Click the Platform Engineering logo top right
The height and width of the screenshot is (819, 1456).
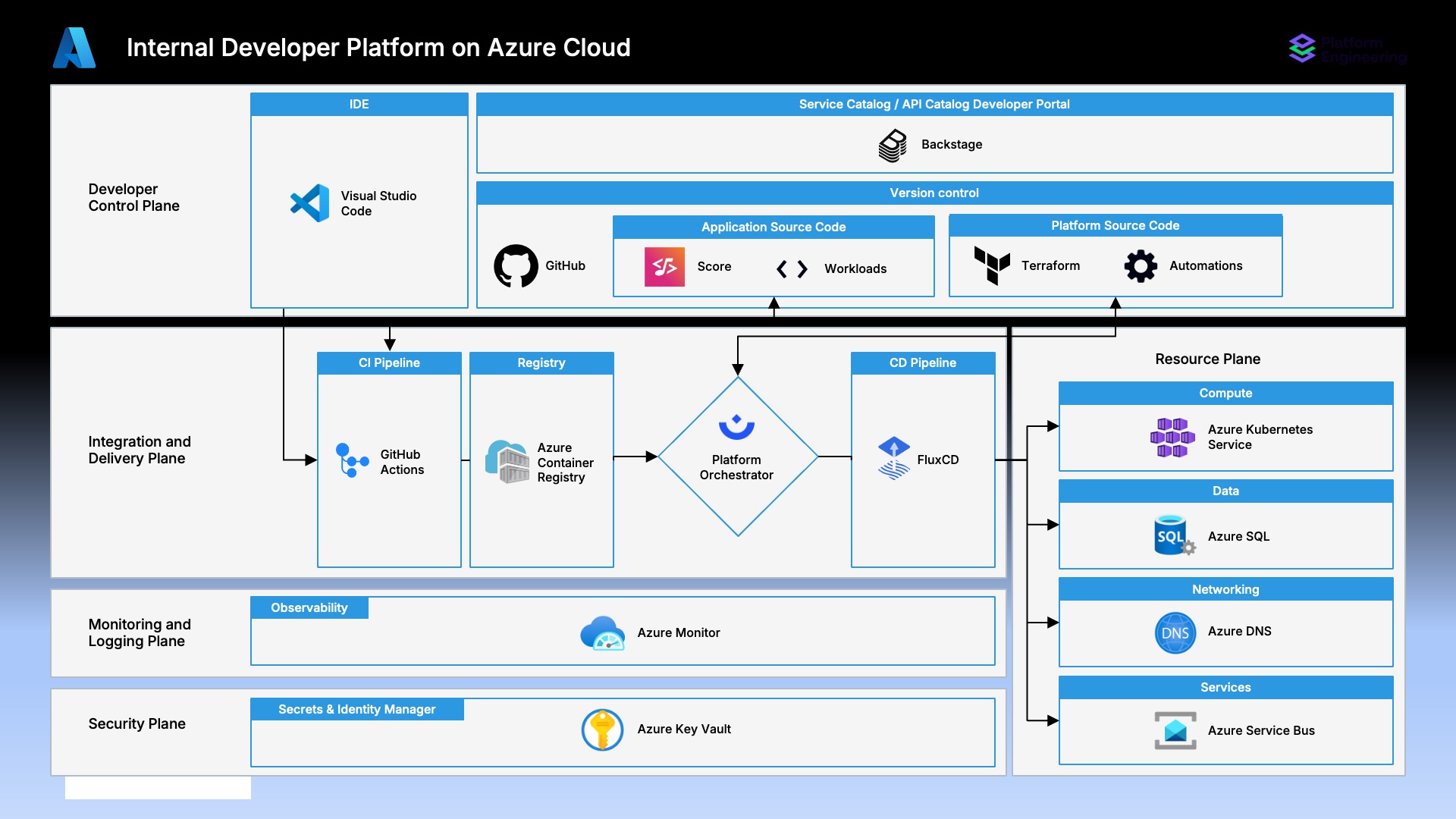(x=1348, y=49)
